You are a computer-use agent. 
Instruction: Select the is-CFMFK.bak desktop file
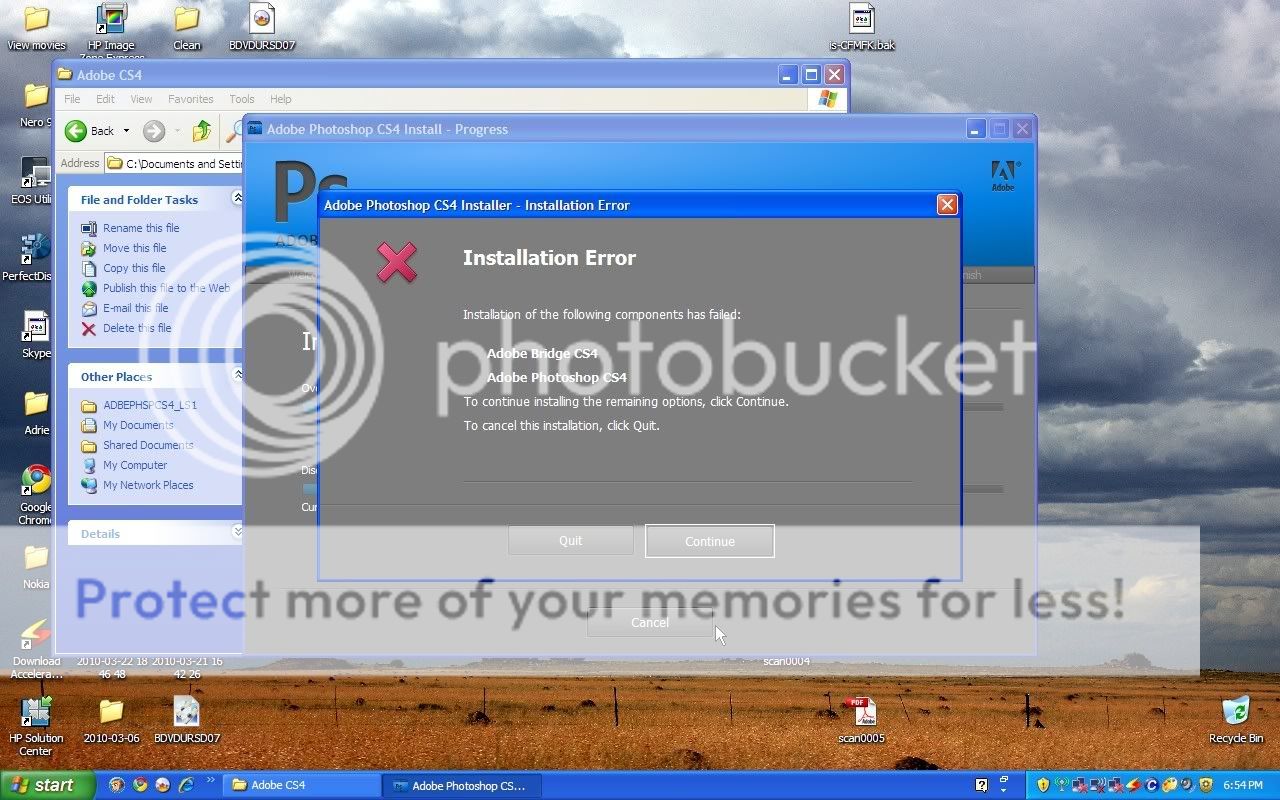[861, 27]
